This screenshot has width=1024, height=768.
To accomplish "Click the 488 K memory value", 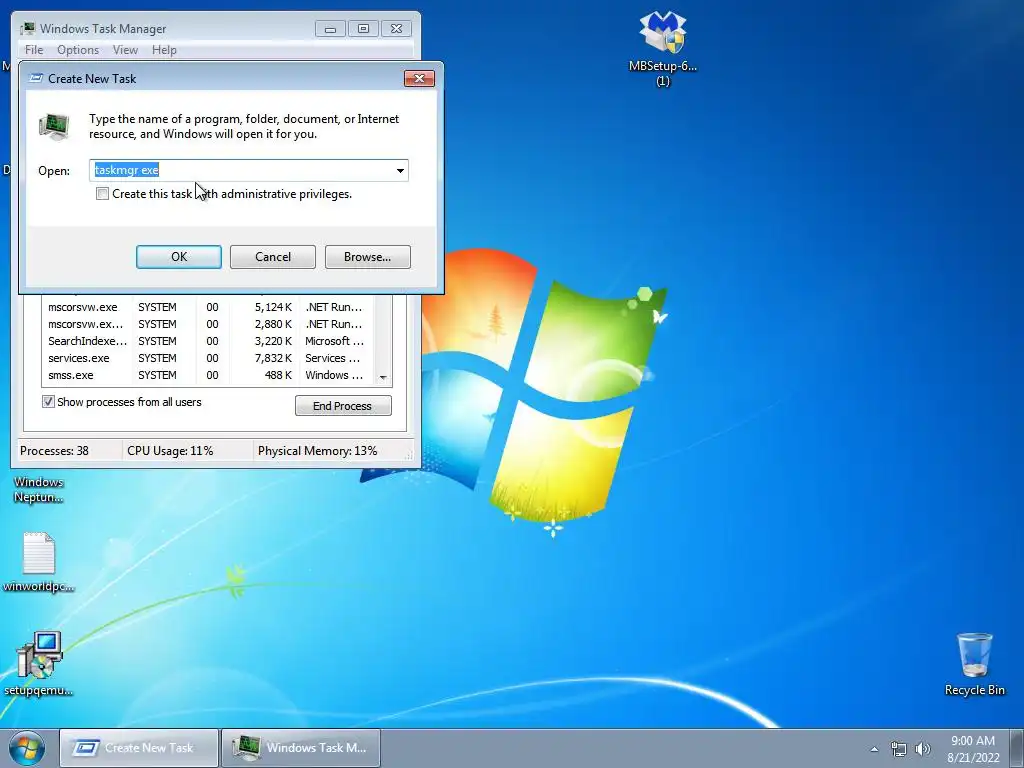I will point(278,375).
